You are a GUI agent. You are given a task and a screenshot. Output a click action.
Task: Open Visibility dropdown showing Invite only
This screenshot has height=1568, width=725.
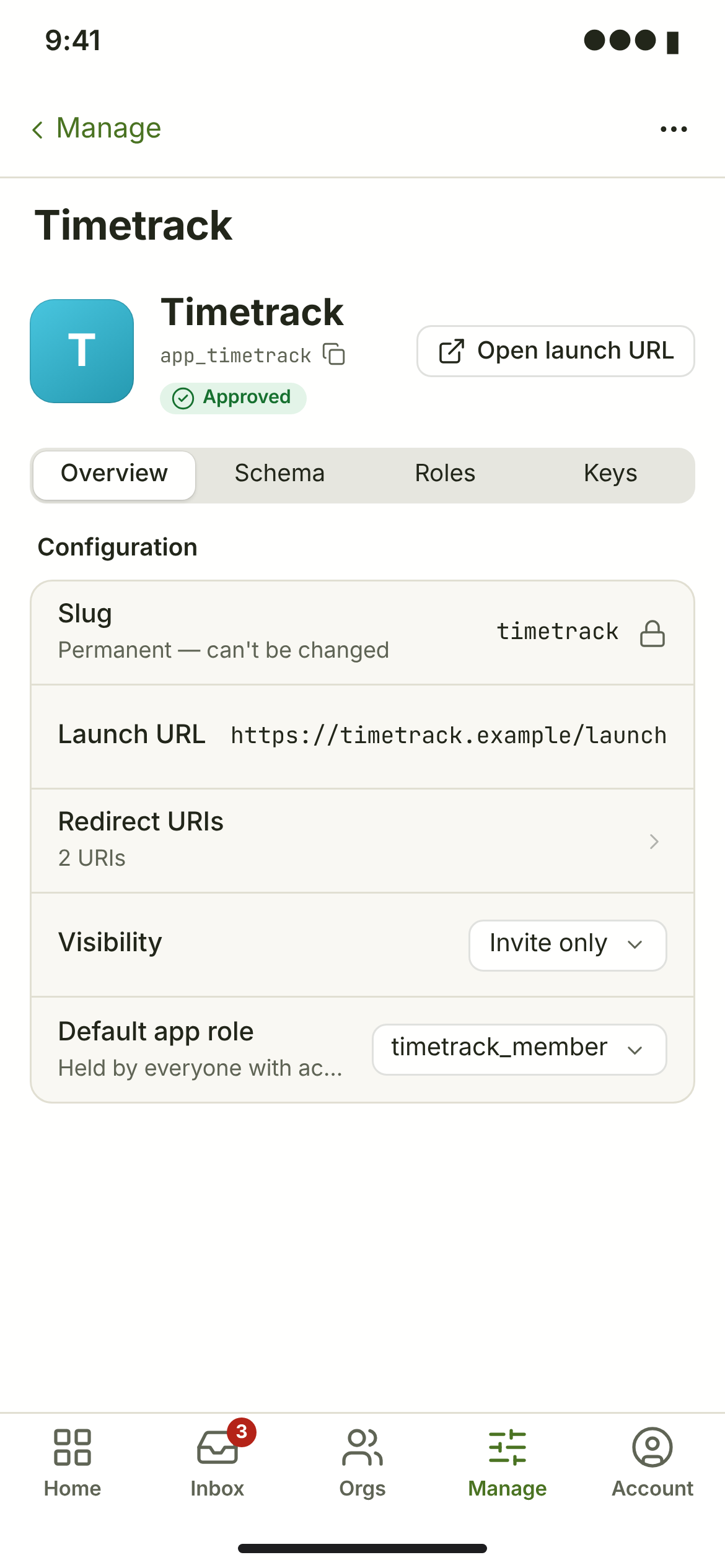point(568,945)
